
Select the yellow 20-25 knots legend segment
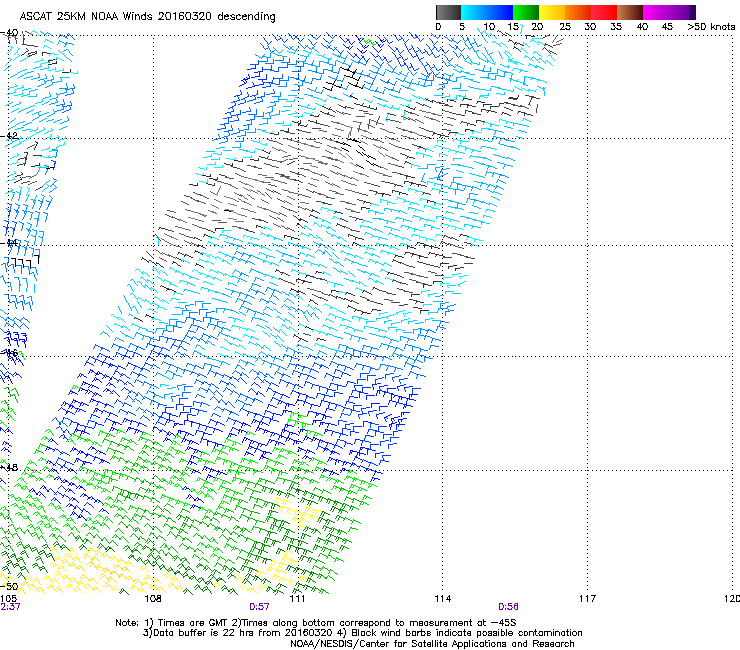pyautogui.click(x=552, y=12)
